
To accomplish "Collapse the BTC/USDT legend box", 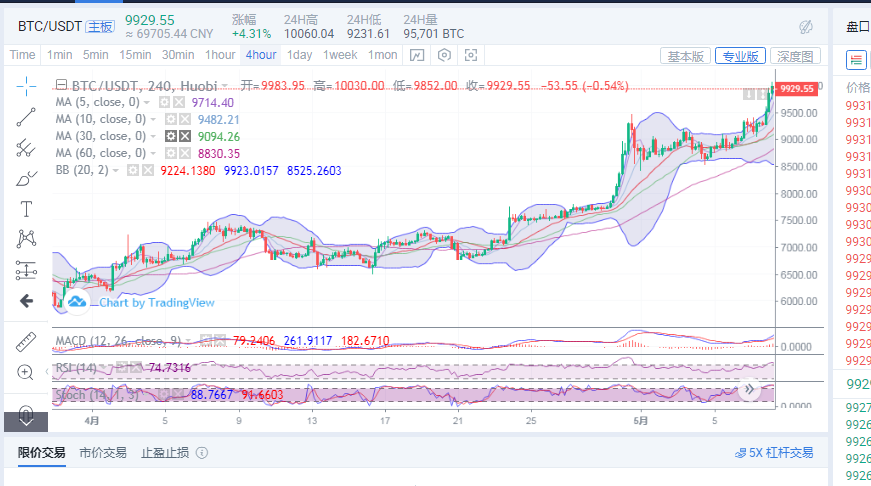I will tap(62, 85).
